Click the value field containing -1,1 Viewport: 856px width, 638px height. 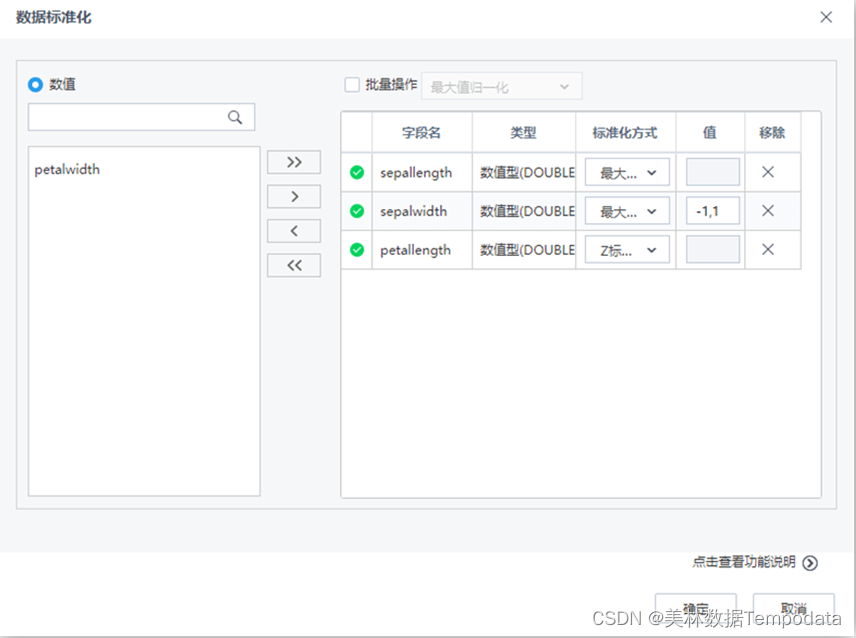[x=712, y=211]
